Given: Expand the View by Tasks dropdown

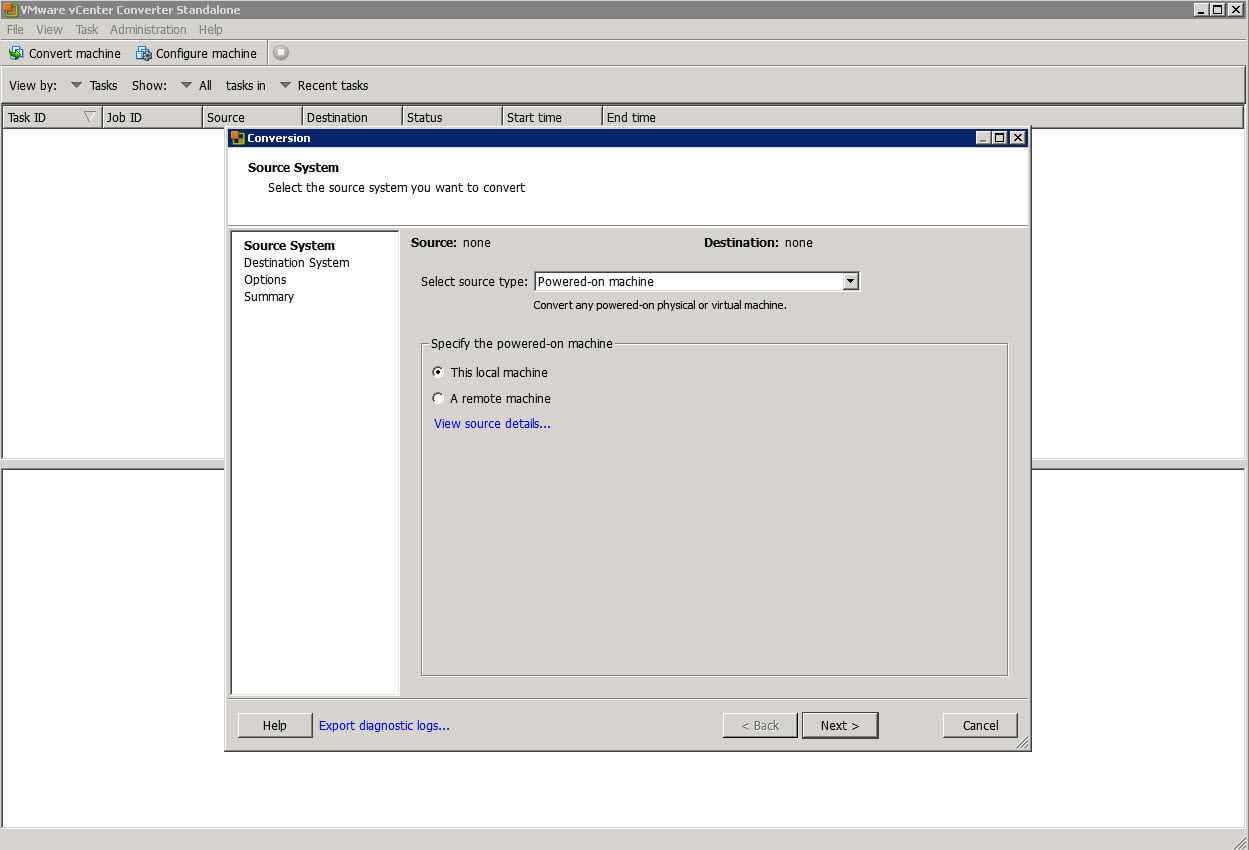Looking at the screenshot, I should point(77,85).
